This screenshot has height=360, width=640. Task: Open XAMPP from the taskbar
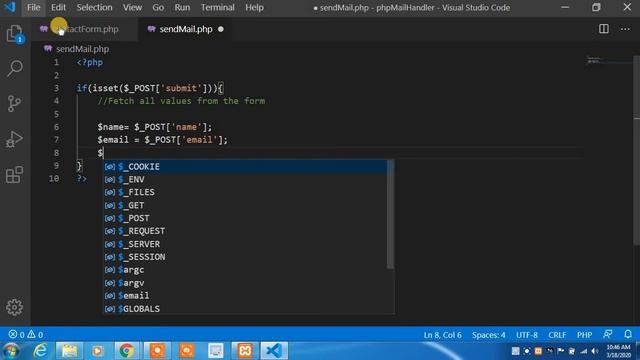245,351
